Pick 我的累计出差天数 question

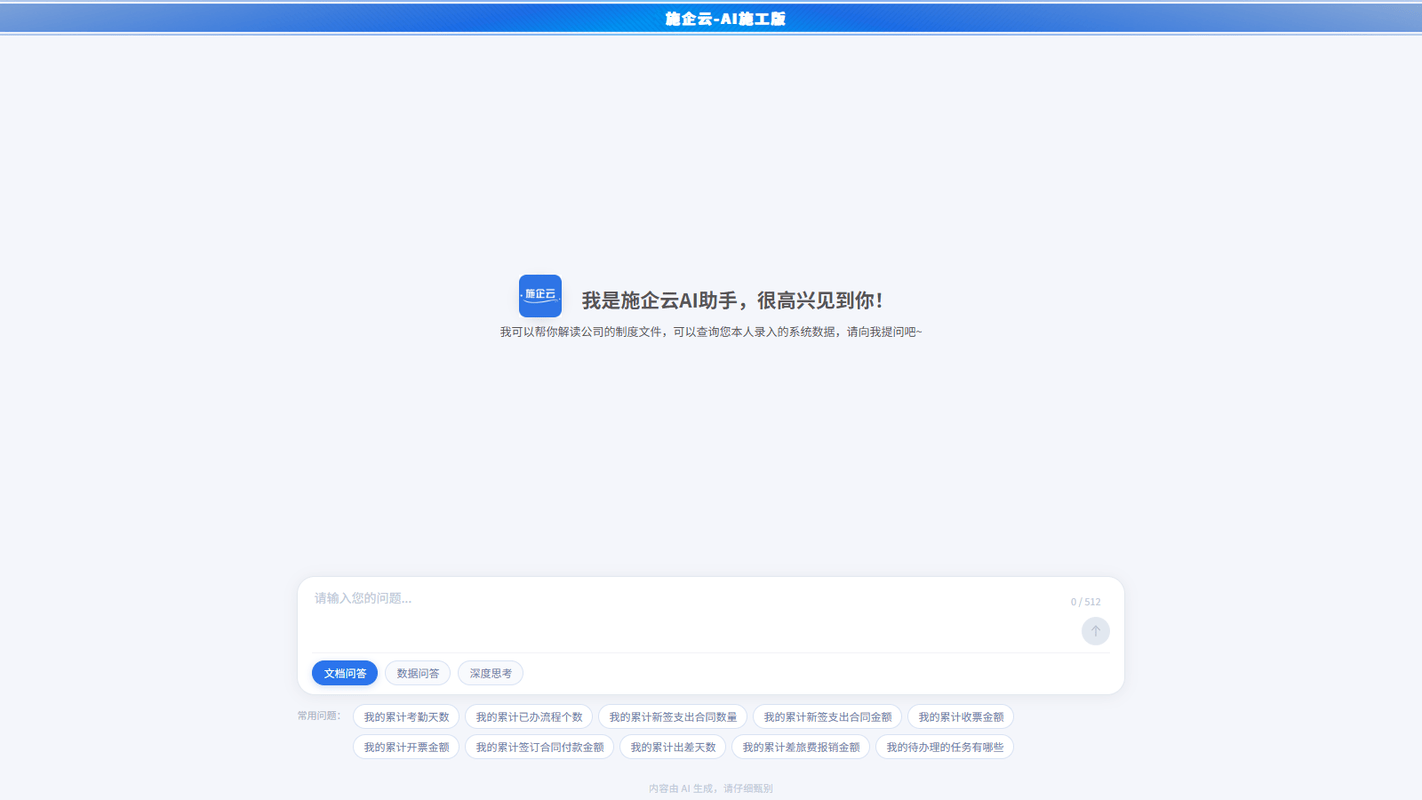tap(673, 747)
